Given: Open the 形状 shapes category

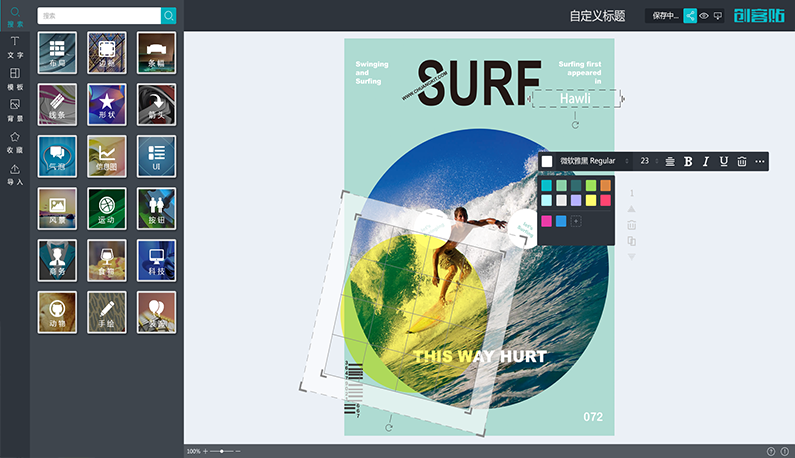Looking at the screenshot, I should (x=107, y=103).
